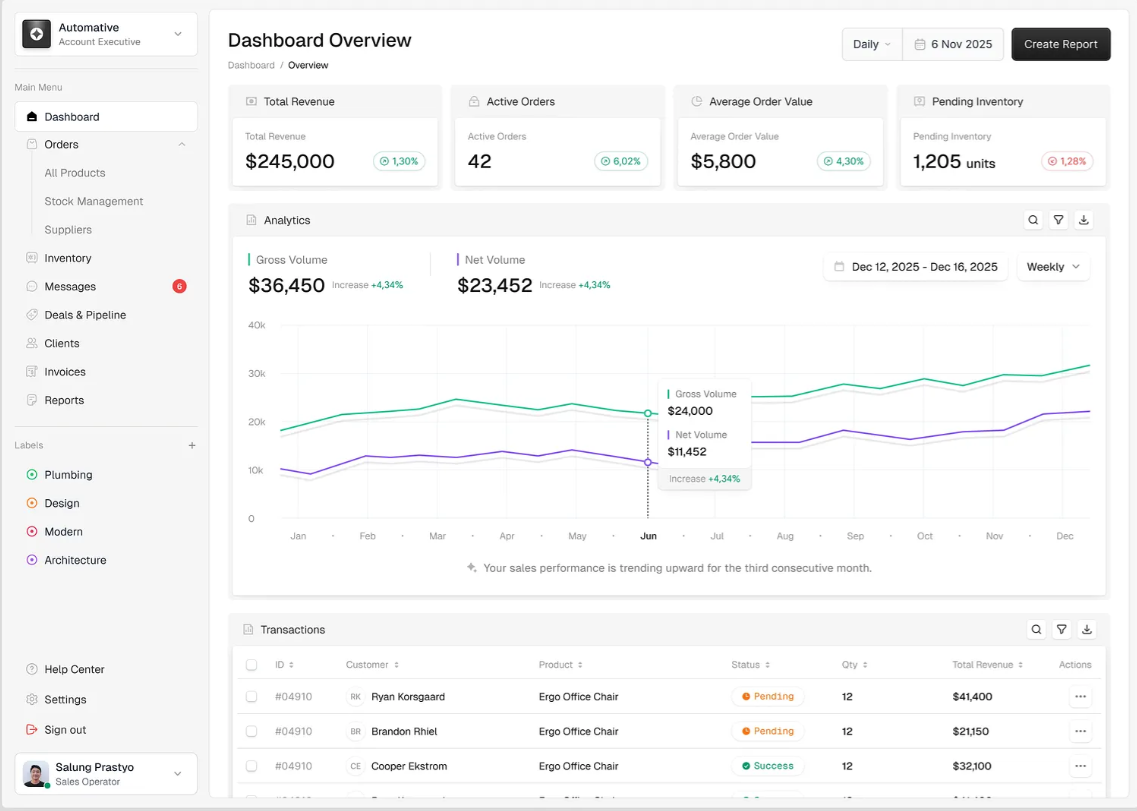Click the Sign out arrow icon
The height and width of the screenshot is (811, 1137).
click(32, 730)
